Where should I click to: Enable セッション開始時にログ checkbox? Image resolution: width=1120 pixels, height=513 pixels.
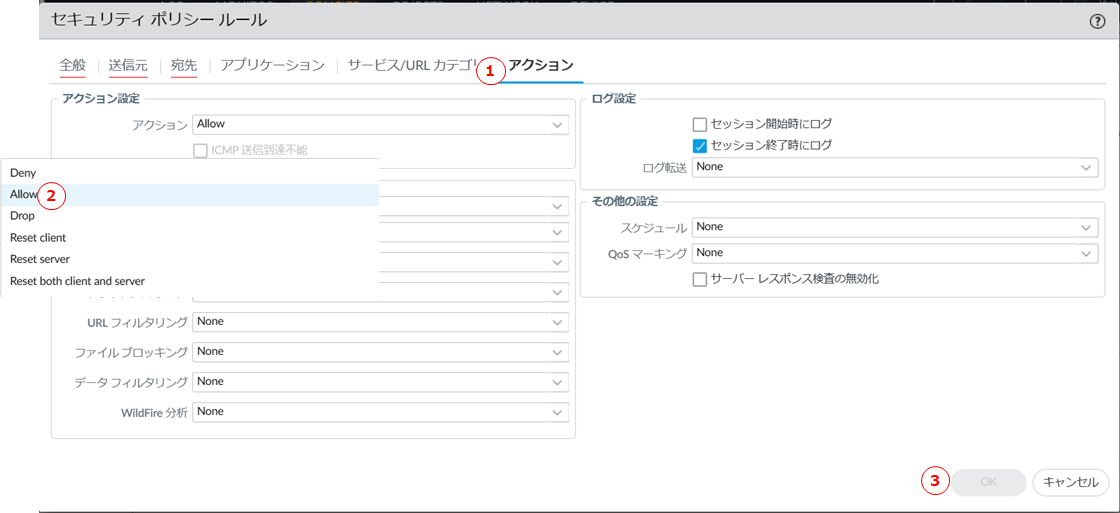point(700,124)
